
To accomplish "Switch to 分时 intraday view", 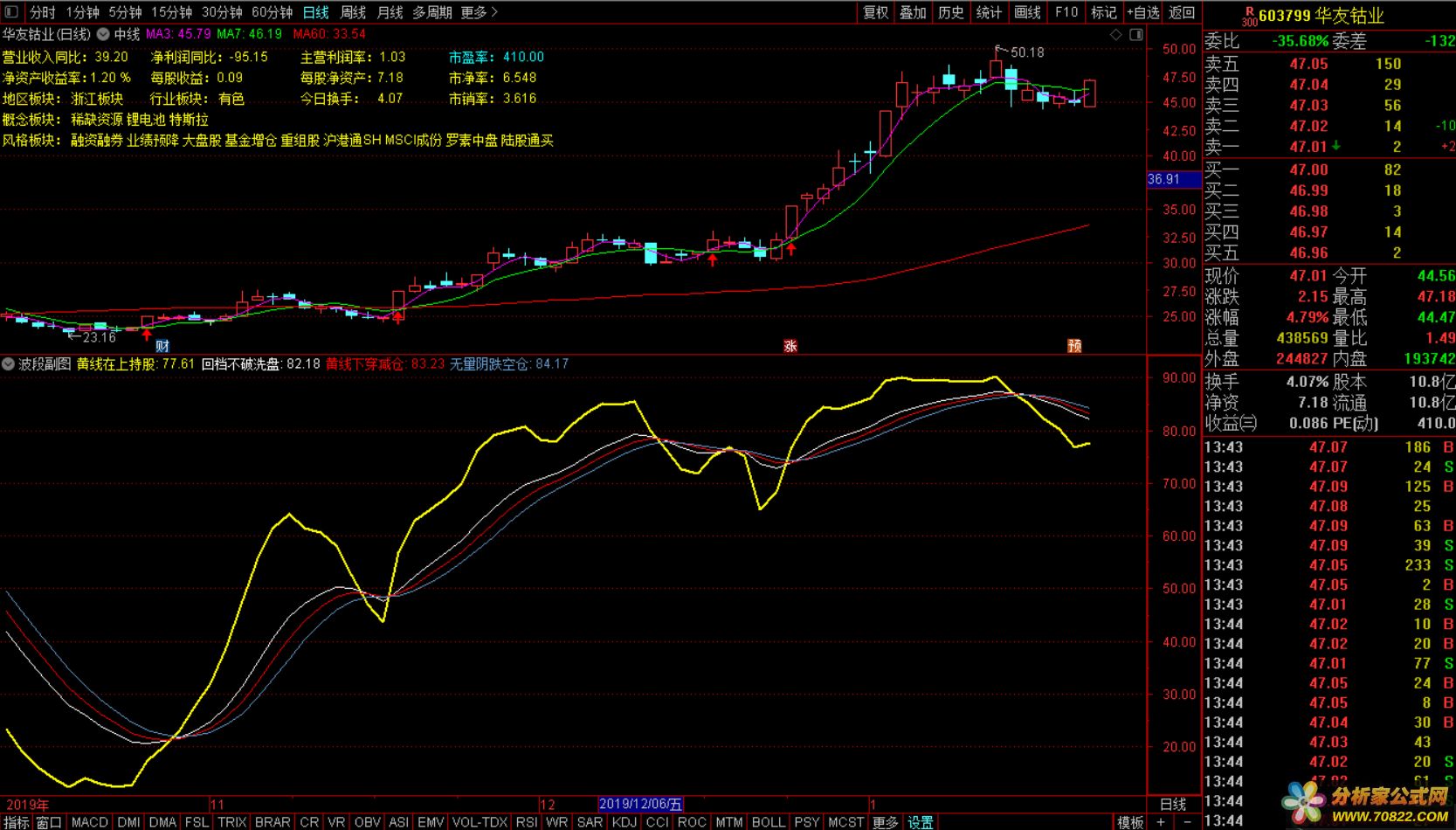I will coord(42,12).
